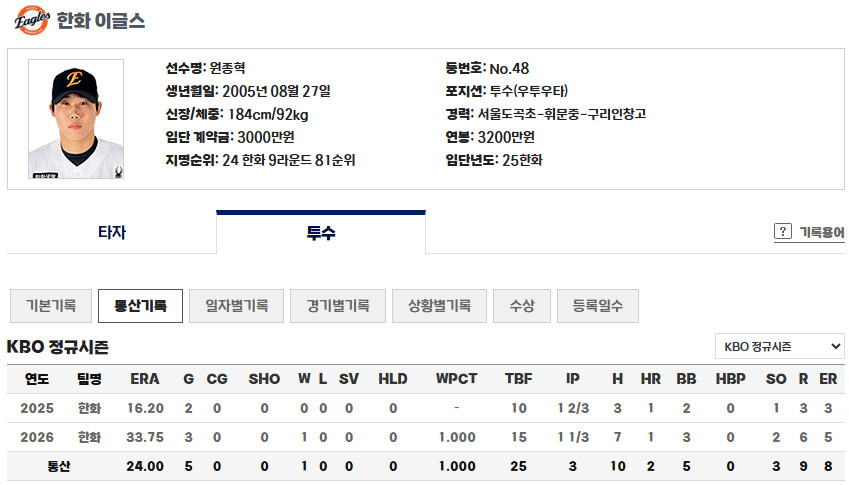
Task: Click the 한화 이글스 team title
Action: [101, 21]
